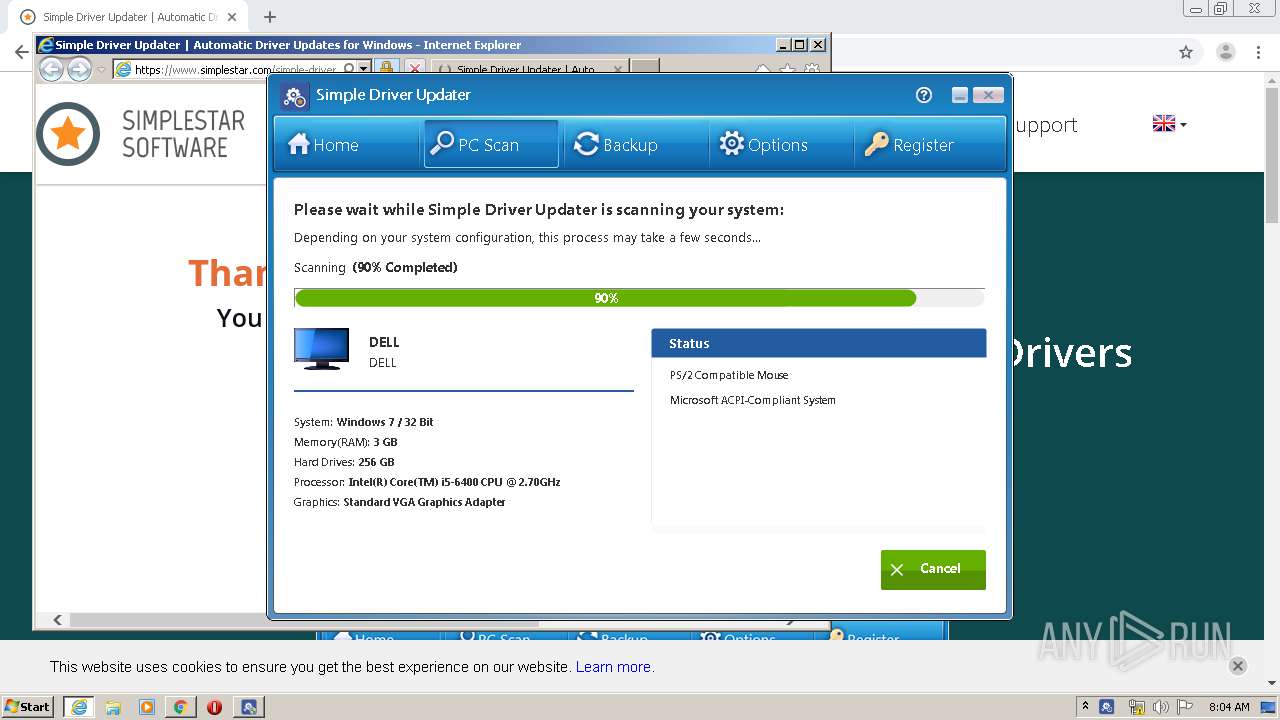Image resolution: width=1280 pixels, height=720 pixels.
Task: Open the volume speaker tray icon
Action: point(1161,707)
